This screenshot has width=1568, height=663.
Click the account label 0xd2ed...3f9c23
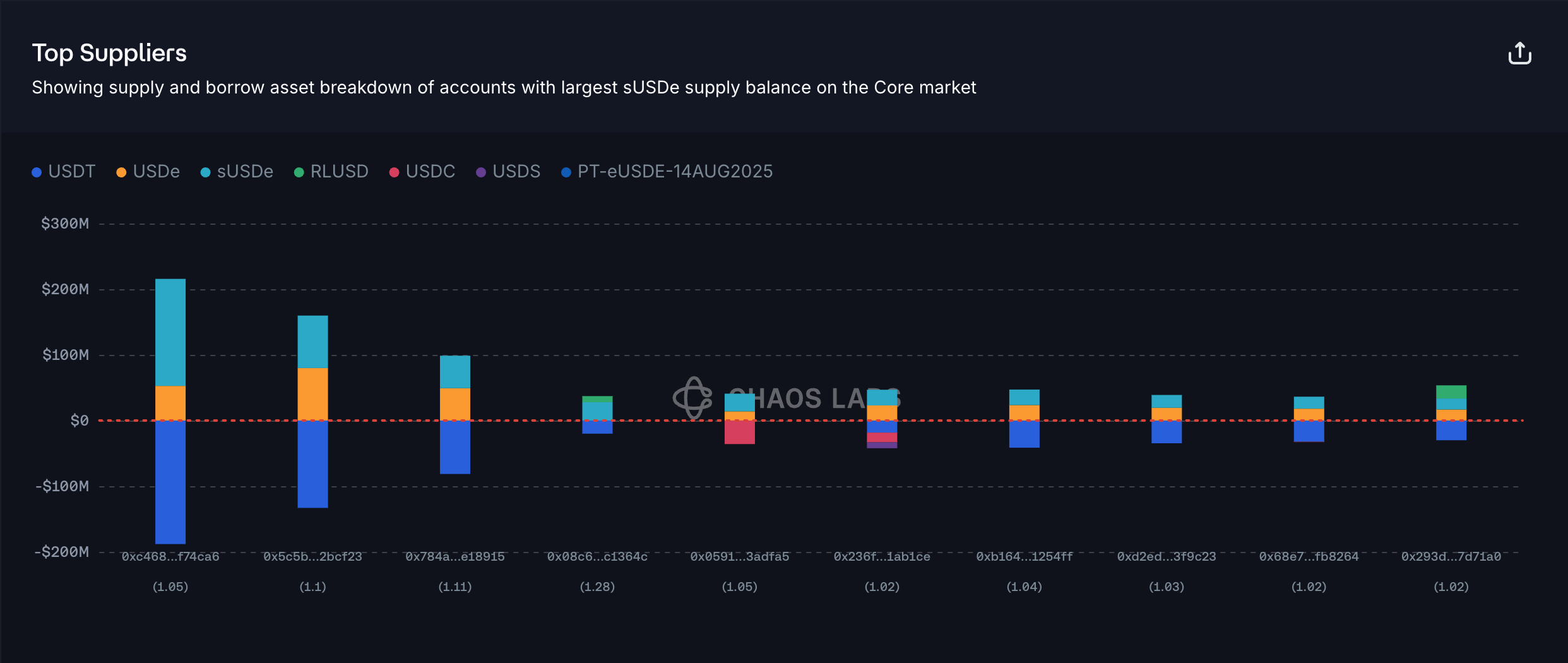coord(1167,557)
